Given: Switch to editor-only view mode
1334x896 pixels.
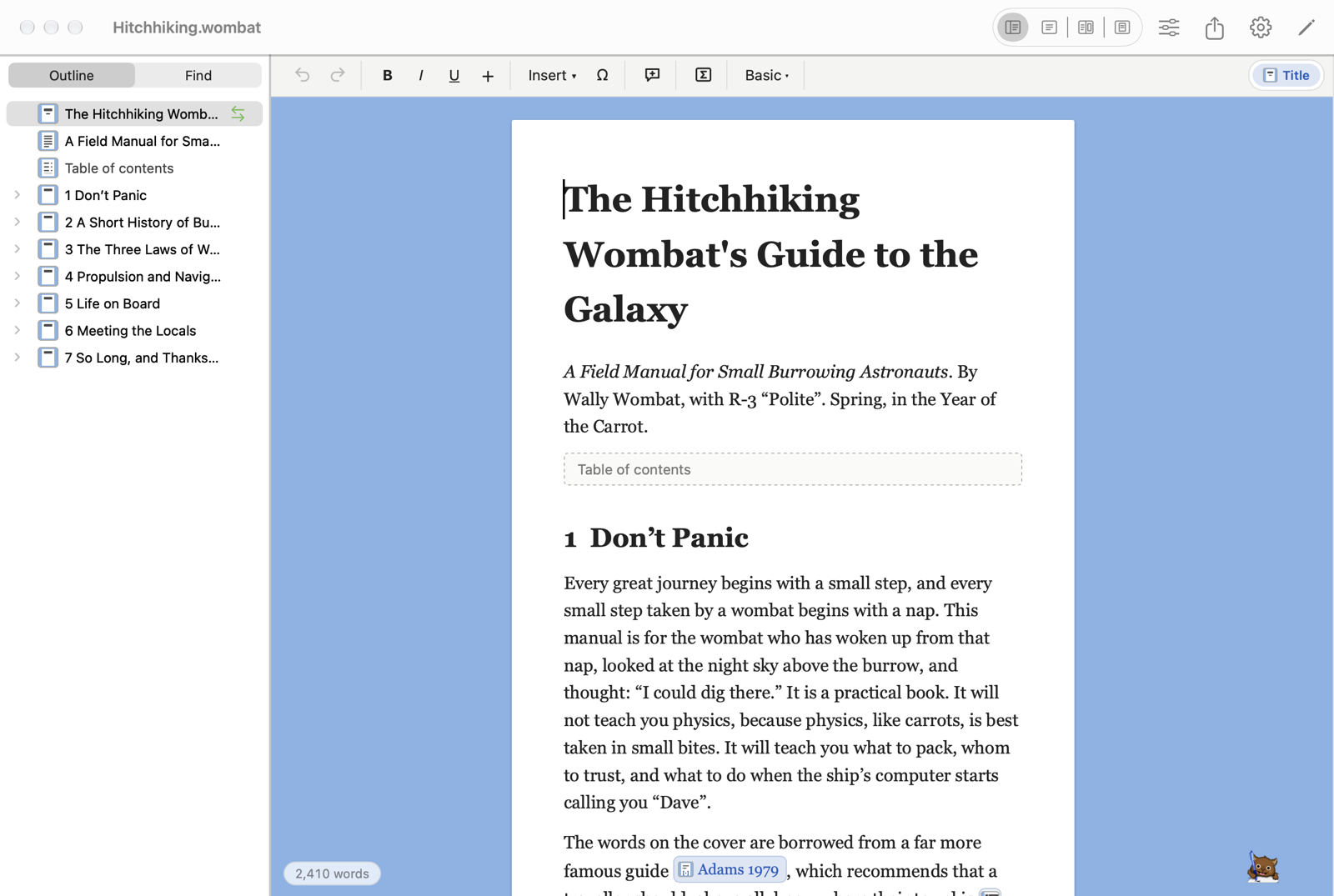Looking at the screenshot, I should tap(1050, 28).
